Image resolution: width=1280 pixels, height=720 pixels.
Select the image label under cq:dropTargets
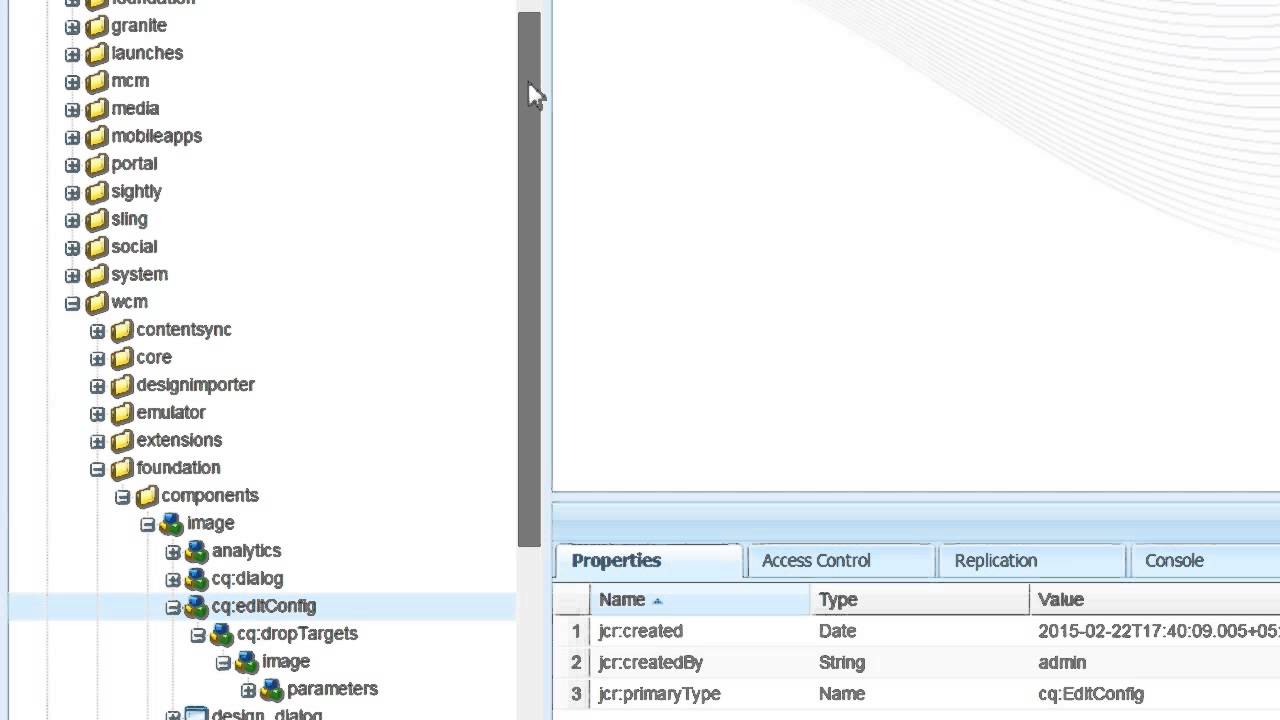point(286,662)
